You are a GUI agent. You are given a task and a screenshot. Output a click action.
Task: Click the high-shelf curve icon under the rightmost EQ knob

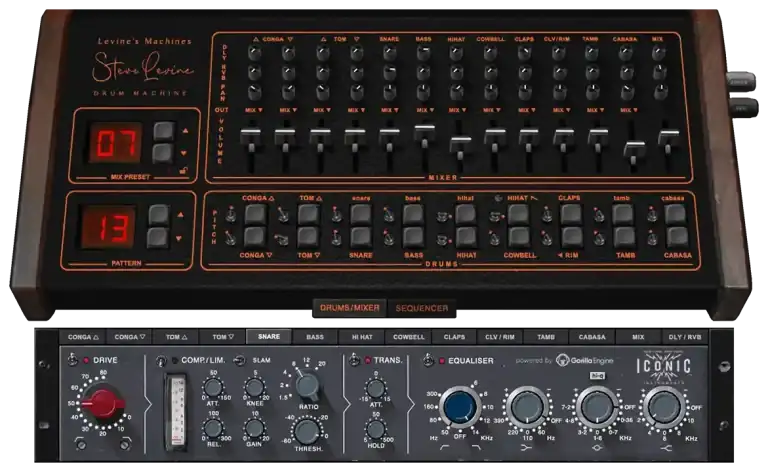665,448
